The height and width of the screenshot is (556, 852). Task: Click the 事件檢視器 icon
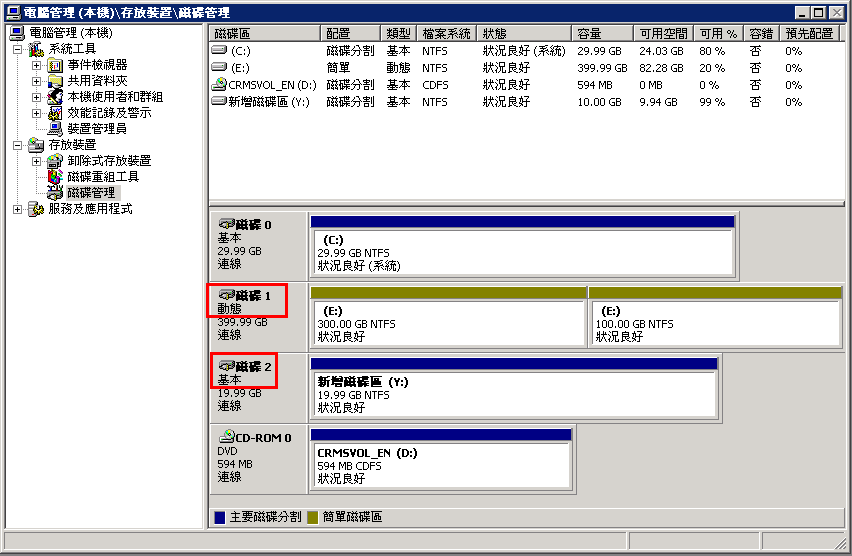tap(55, 66)
